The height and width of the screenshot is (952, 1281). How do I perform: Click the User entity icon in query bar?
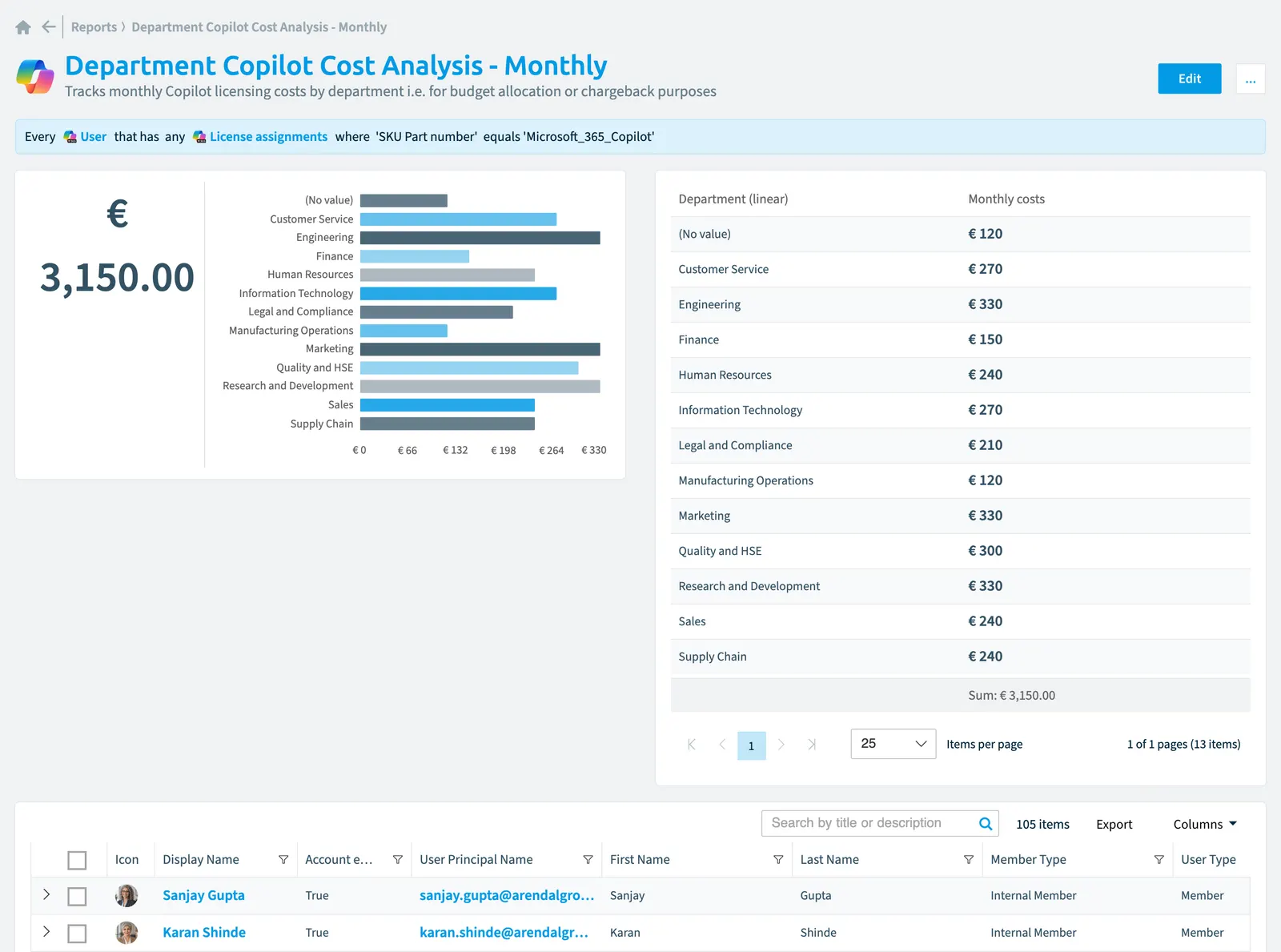tap(70, 137)
